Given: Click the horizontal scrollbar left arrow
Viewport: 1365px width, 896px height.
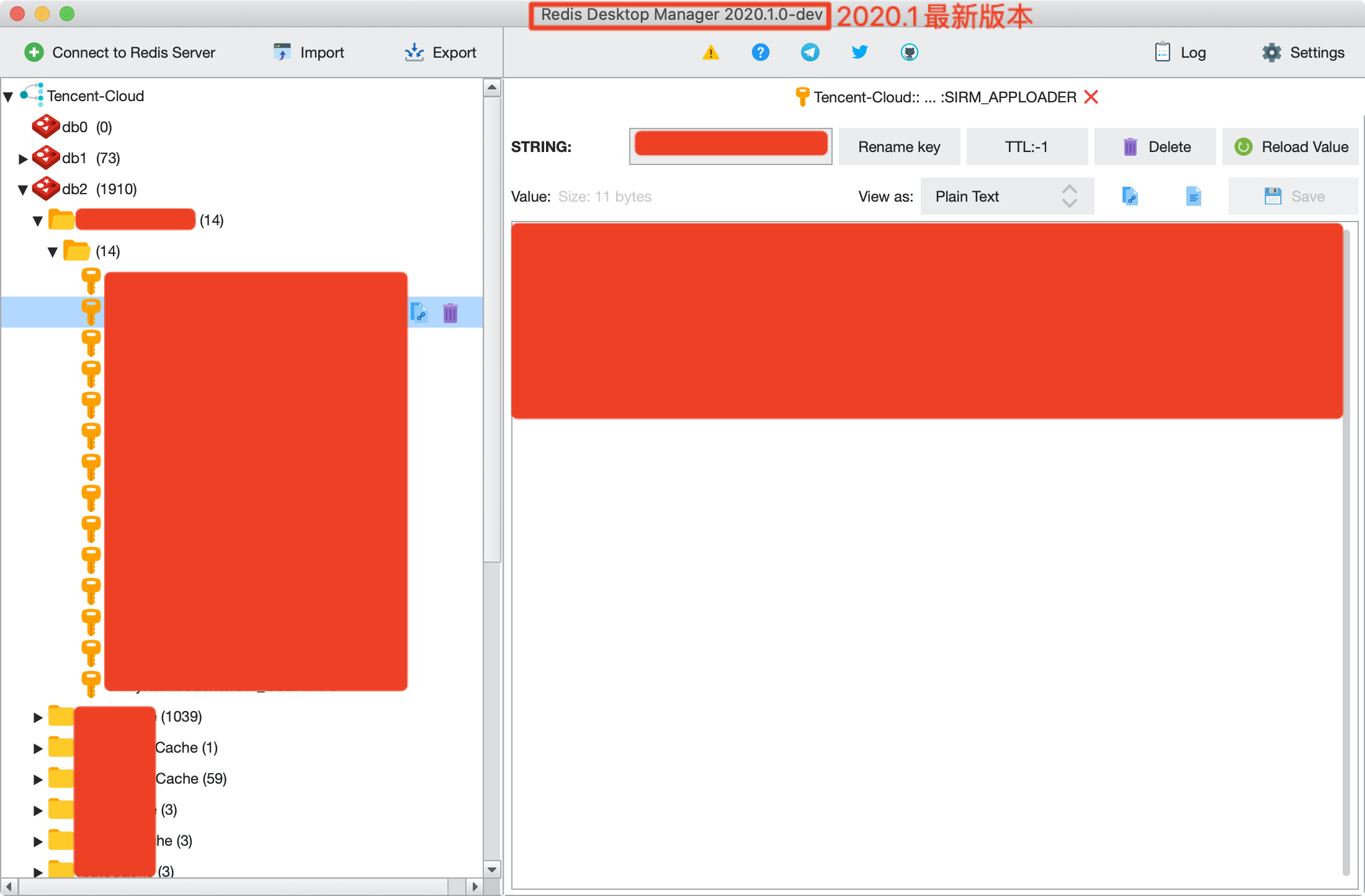Looking at the screenshot, I should (x=9, y=886).
